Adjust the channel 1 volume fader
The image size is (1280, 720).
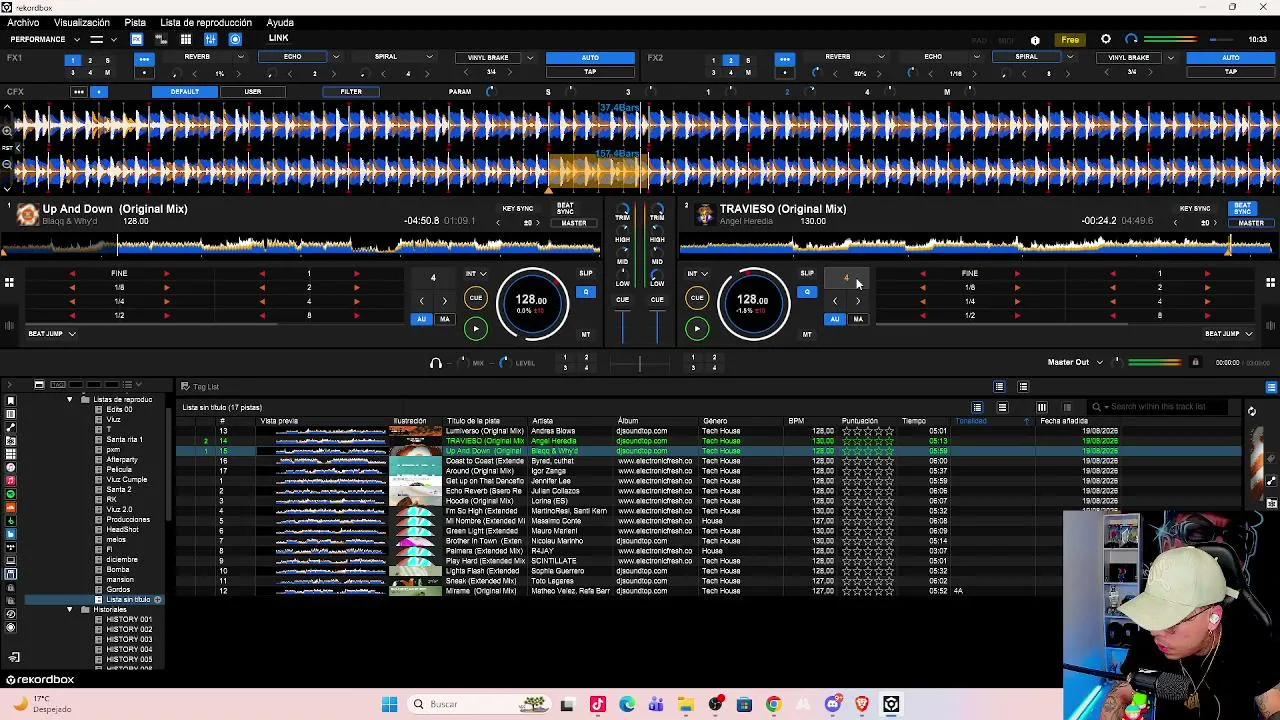coord(622,327)
